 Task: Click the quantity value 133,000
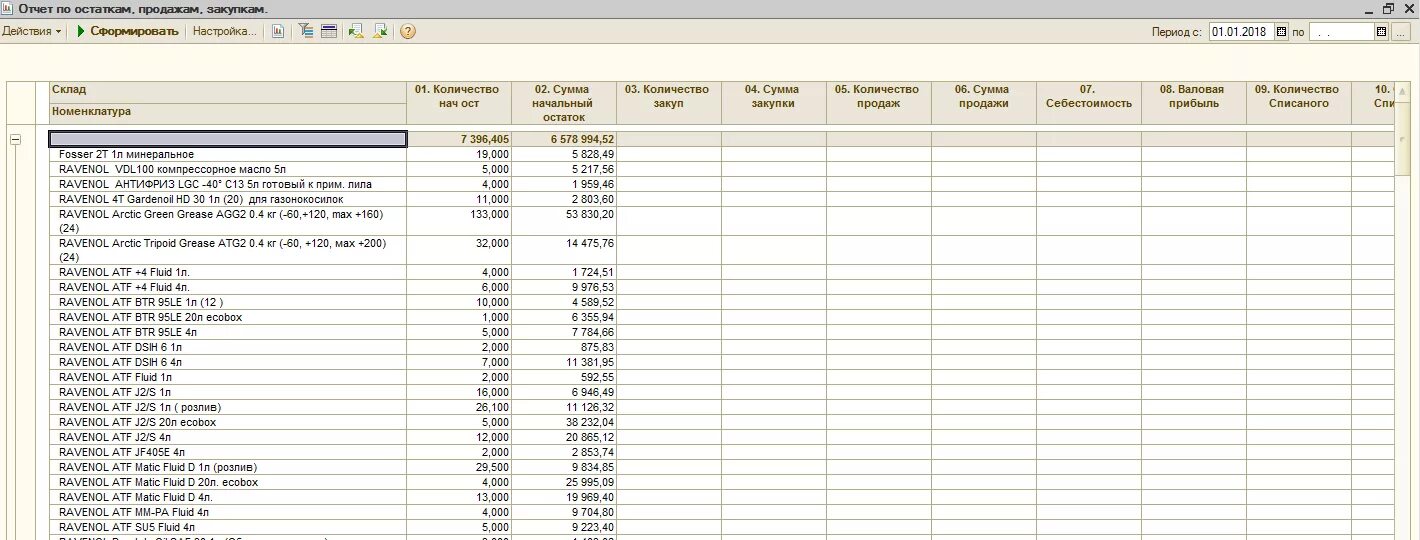point(487,214)
